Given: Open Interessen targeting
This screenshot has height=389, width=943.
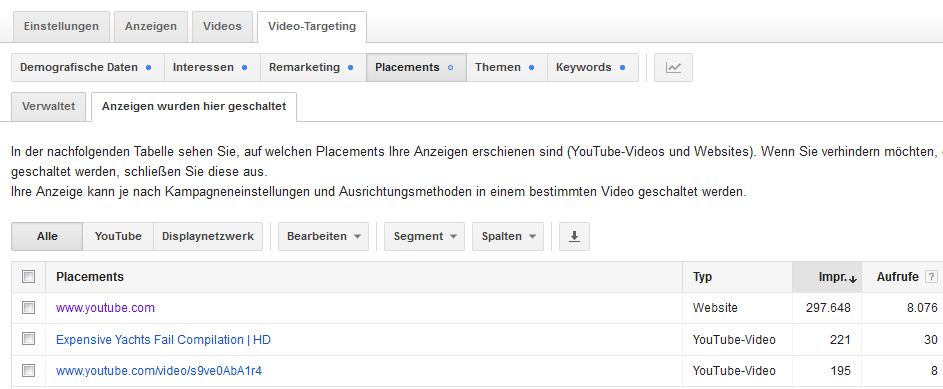Looking at the screenshot, I should (212, 67).
